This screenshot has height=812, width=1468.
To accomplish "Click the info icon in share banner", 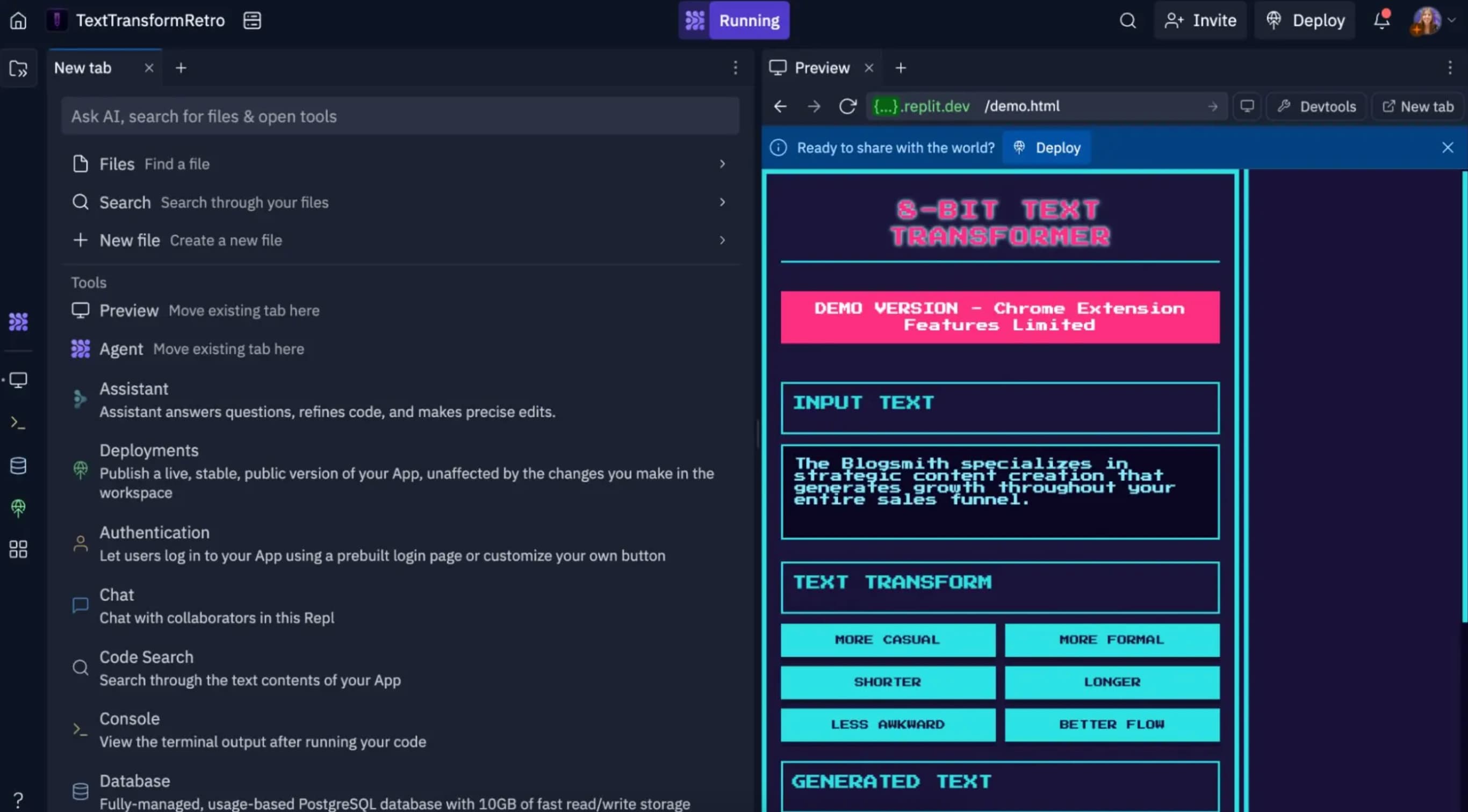I will click(778, 148).
